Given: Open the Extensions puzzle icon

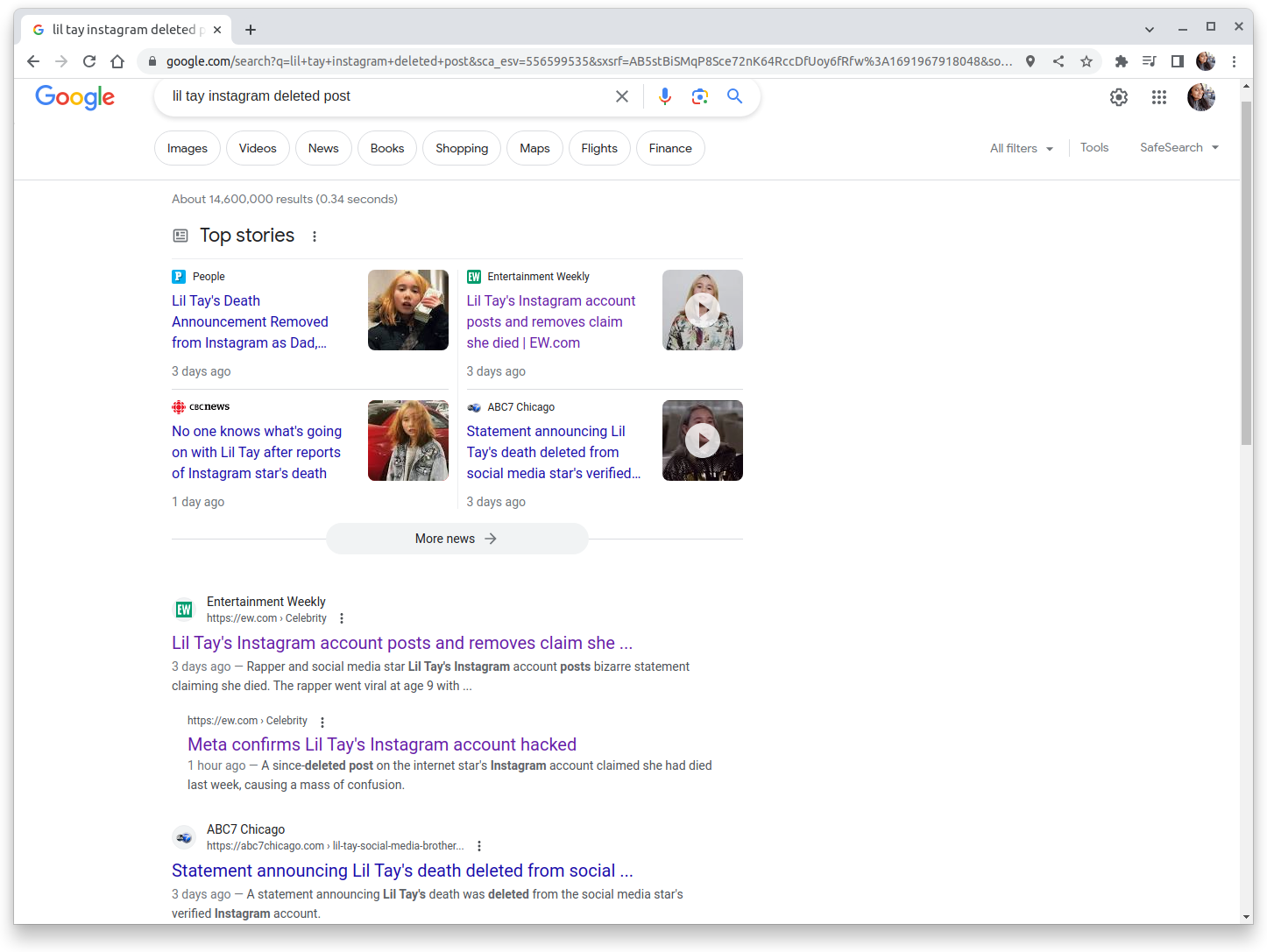Looking at the screenshot, I should click(x=1122, y=61).
